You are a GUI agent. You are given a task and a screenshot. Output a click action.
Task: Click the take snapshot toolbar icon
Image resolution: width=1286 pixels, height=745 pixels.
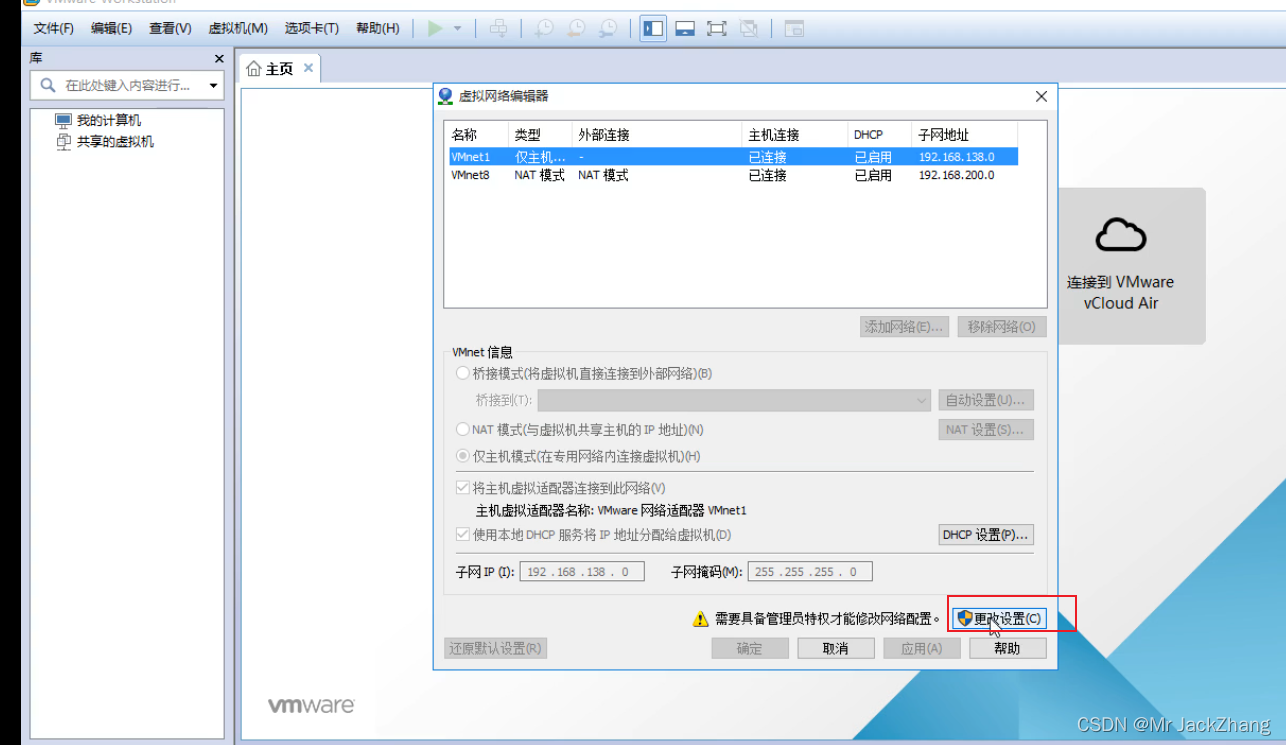(544, 28)
